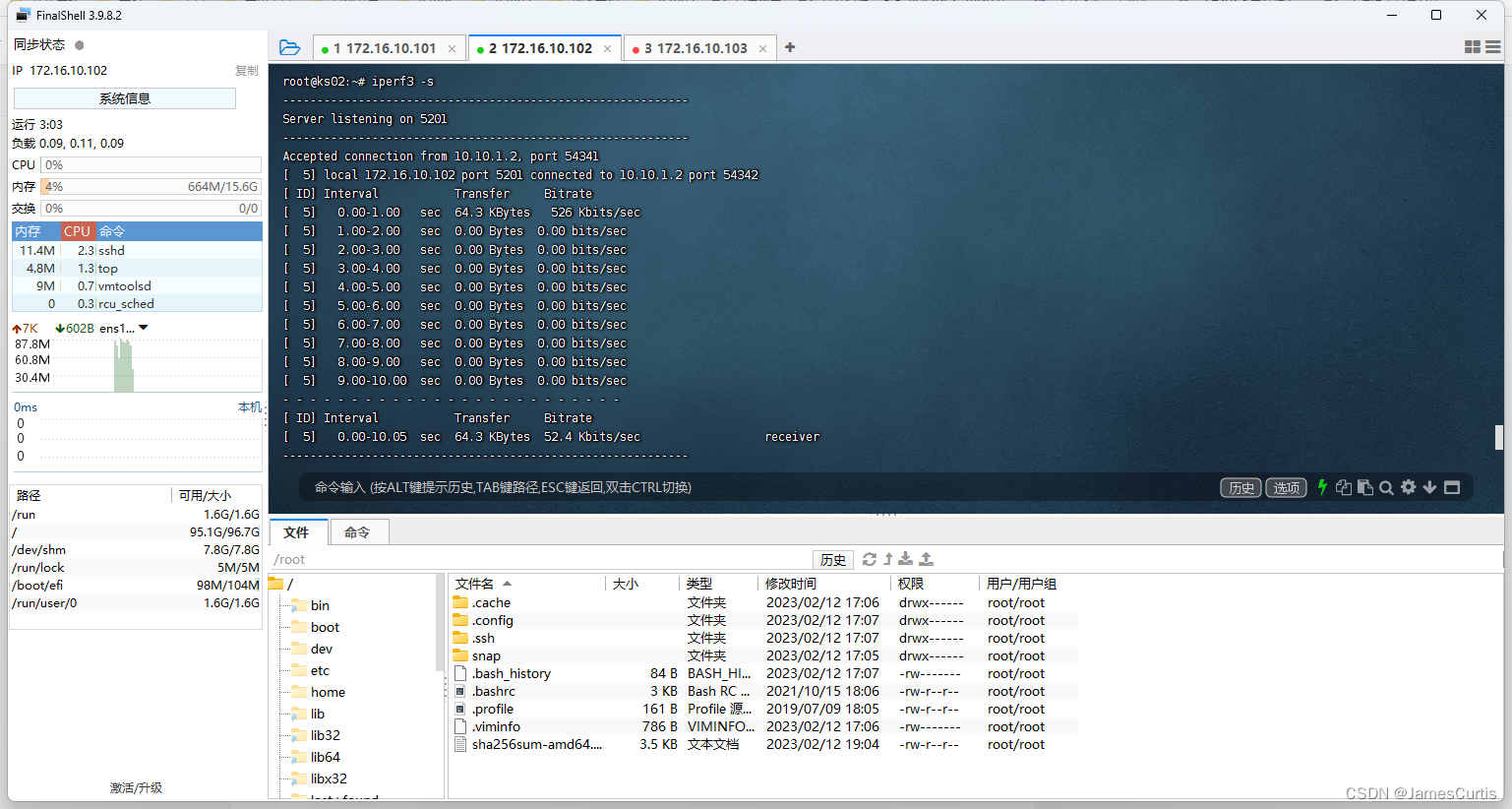This screenshot has height=809, width=1512.
Task: Click the /root path field
Action: coord(541,559)
